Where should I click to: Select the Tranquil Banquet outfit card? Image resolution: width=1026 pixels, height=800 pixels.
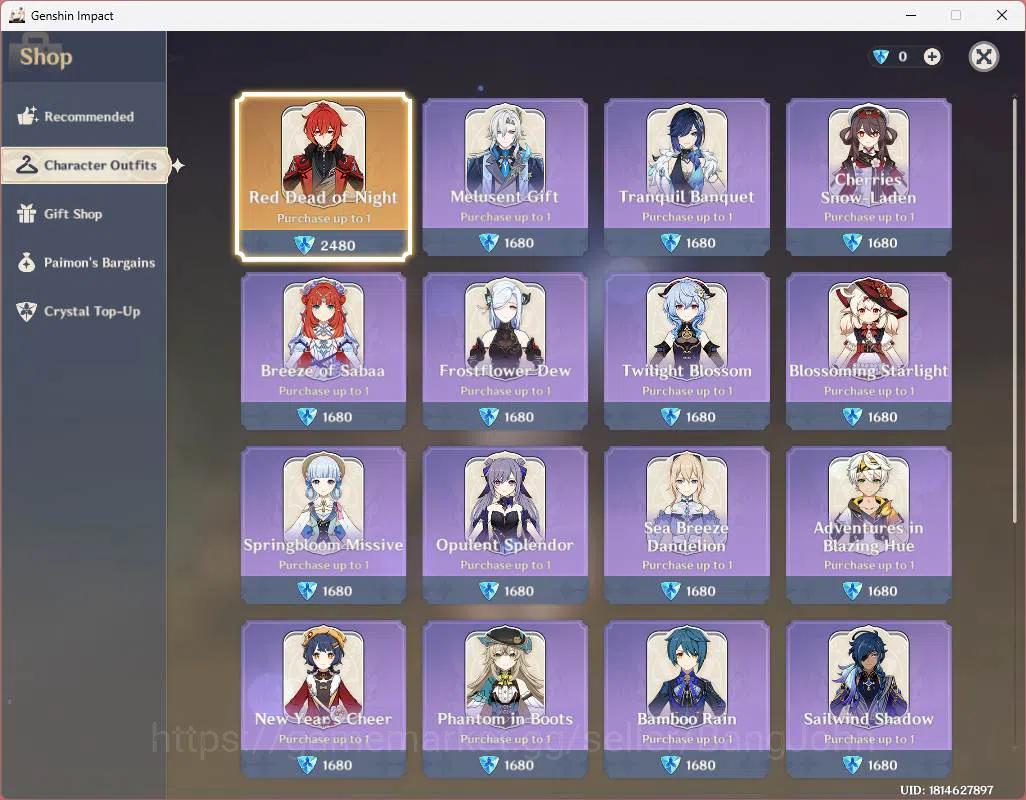click(x=686, y=177)
